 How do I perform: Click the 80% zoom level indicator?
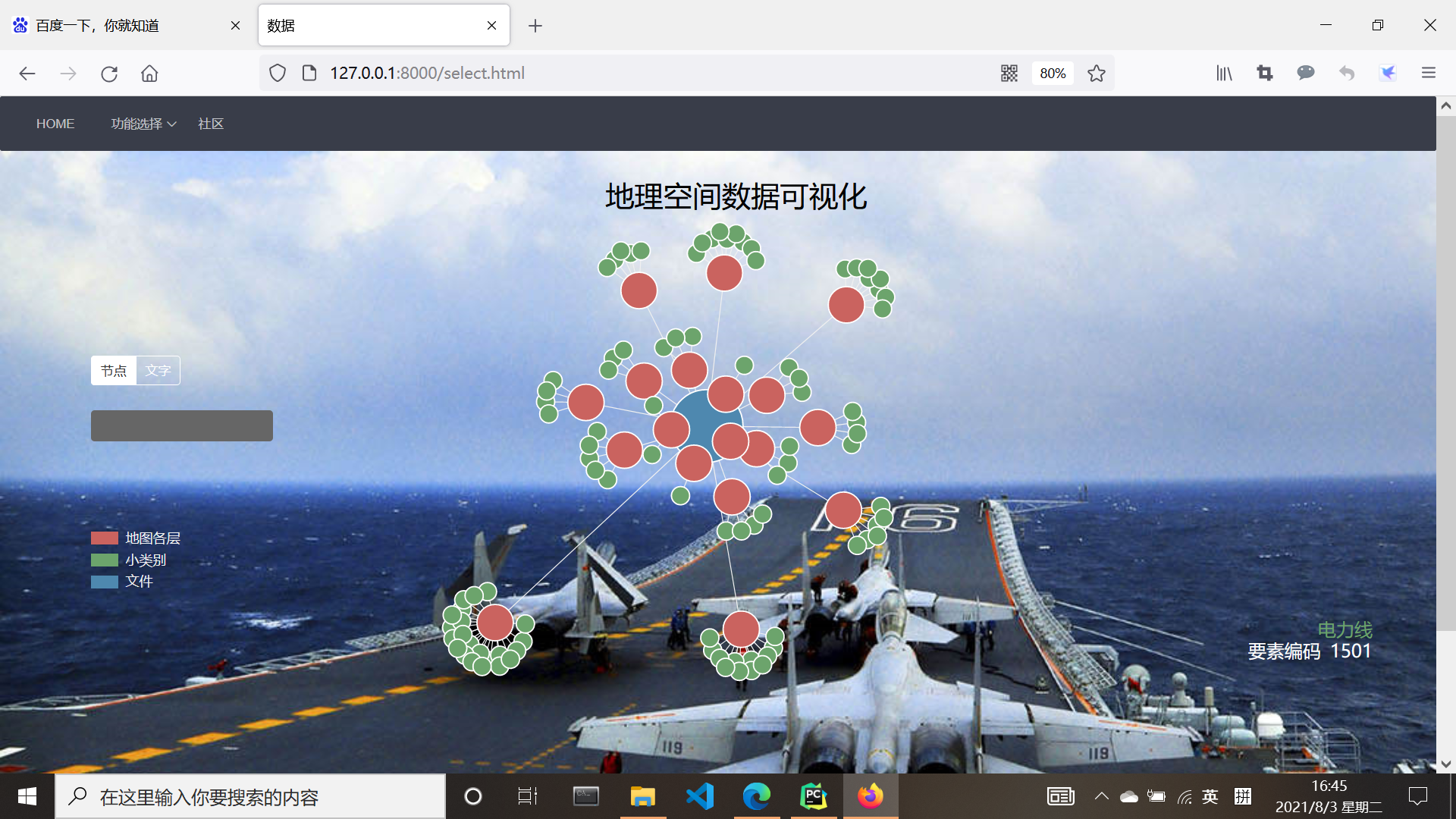pos(1053,73)
